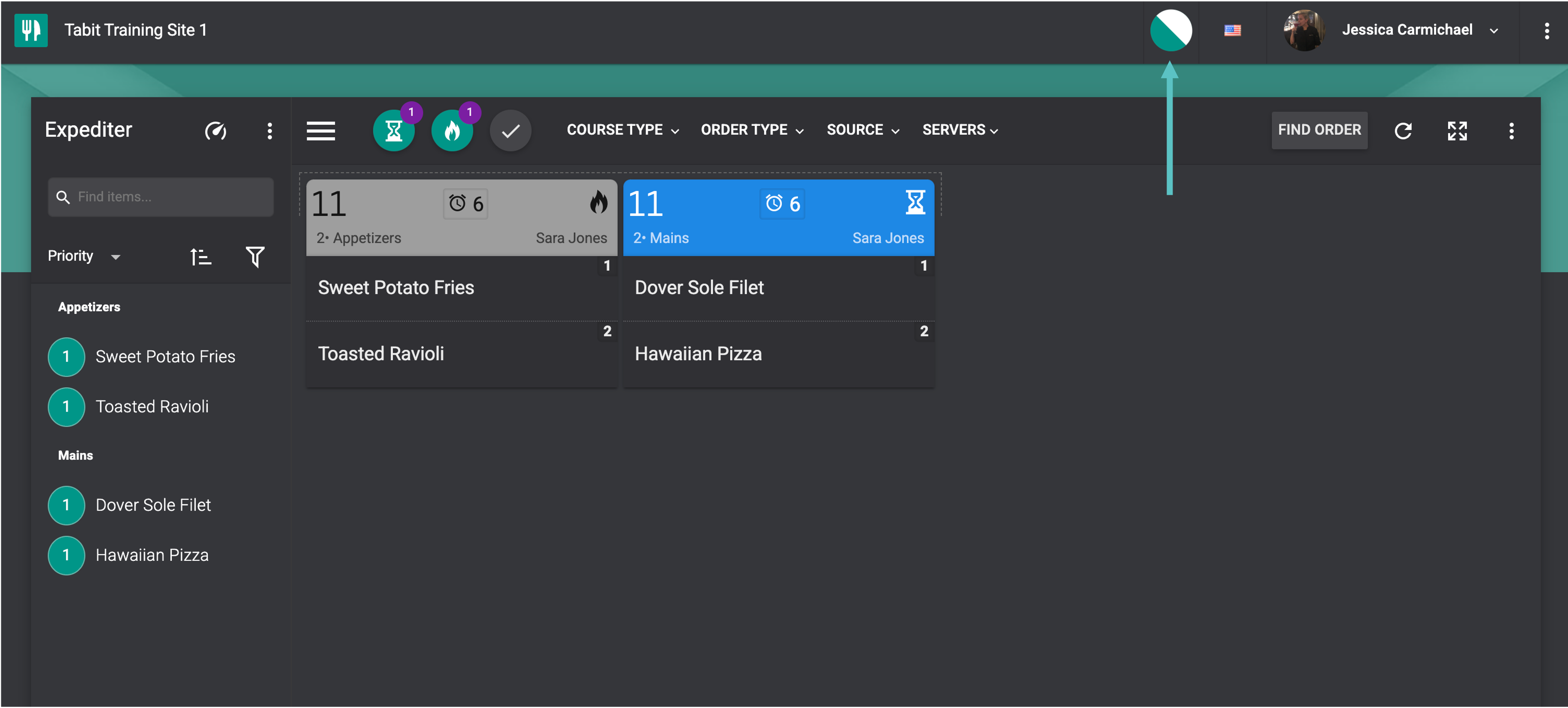This screenshot has width=1568, height=708.
Task: Open the Priority sort dropdown
Action: [x=84, y=256]
